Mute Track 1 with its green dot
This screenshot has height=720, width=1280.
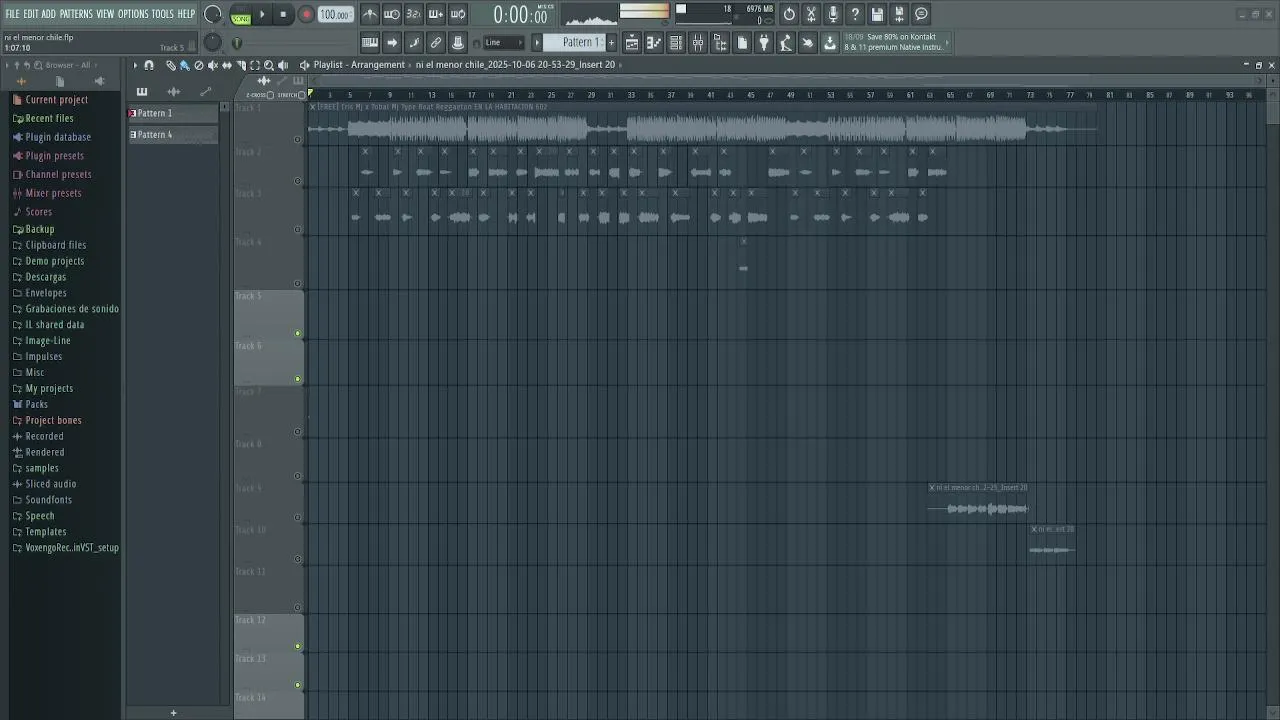(297, 139)
